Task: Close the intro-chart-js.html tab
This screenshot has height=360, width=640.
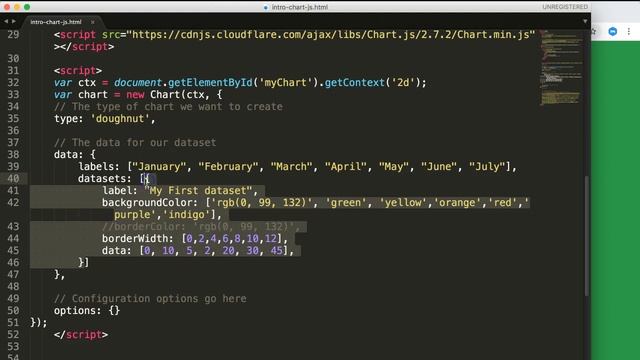Action: click(93, 22)
